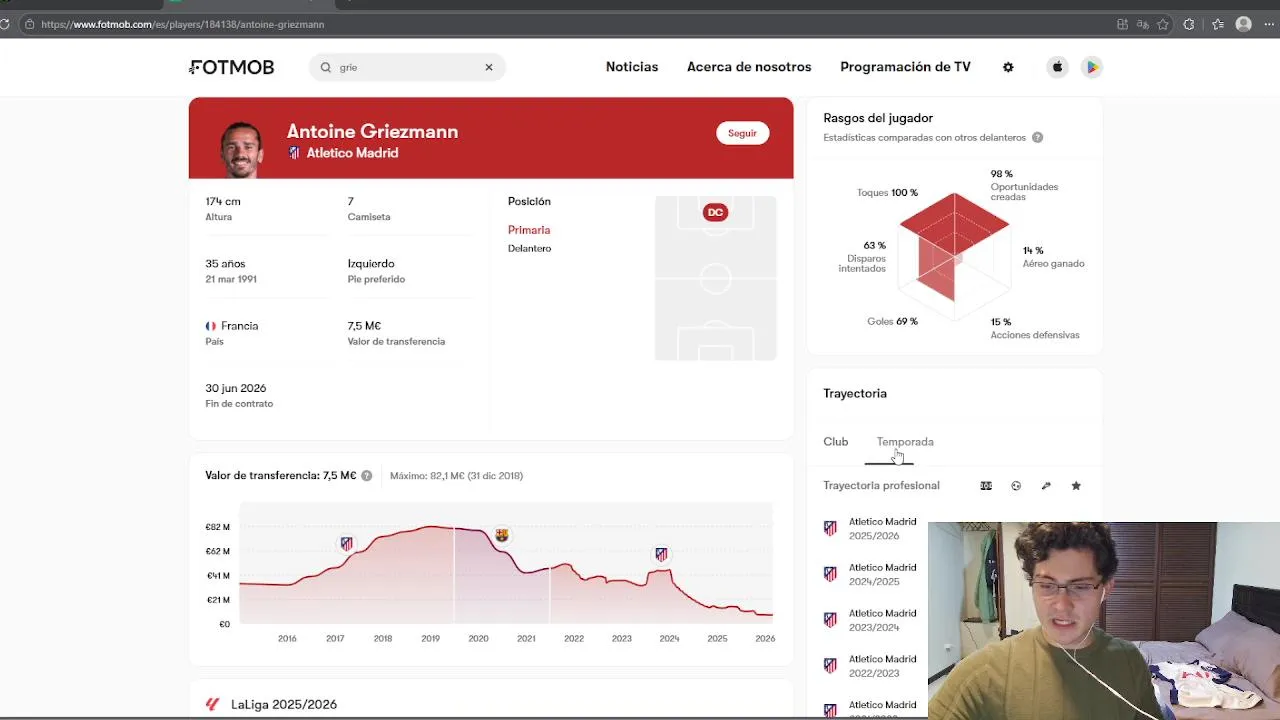Open the browser split screen icon
The height and width of the screenshot is (720, 1280).
1123,24
